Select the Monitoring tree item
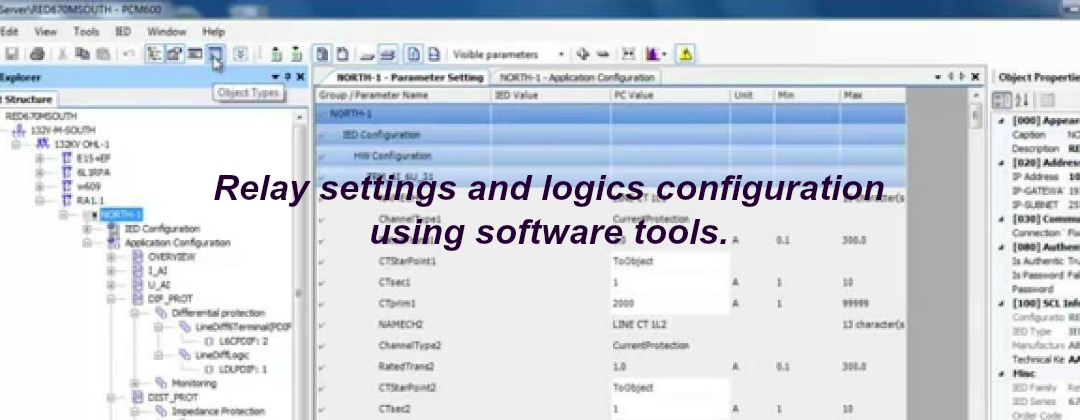The width and height of the screenshot is (1080, 420). [x=194, y=383]
